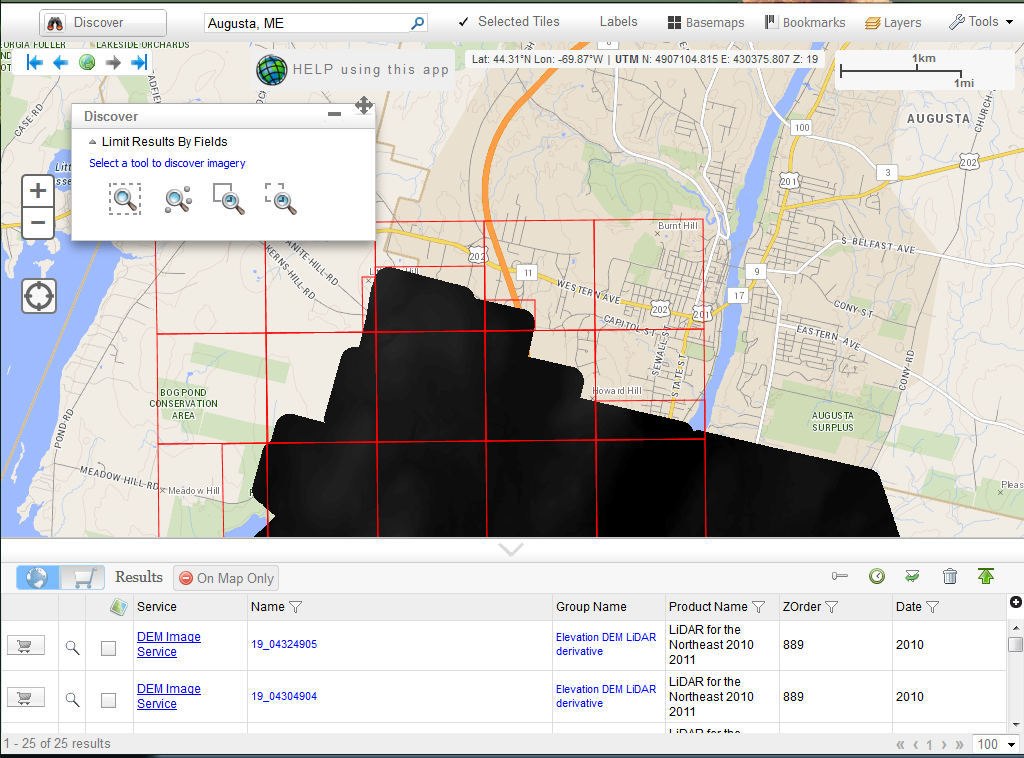
Task: Switch to the globe results tab
Action: [x=37, y=578]
